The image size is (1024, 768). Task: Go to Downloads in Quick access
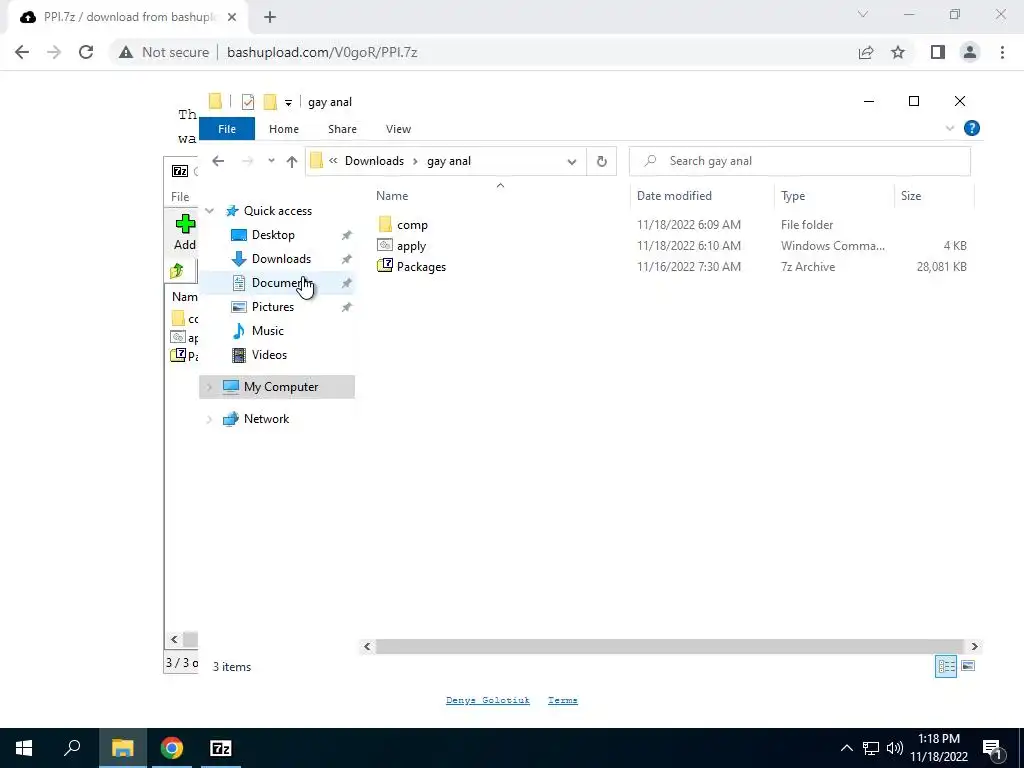281,259
